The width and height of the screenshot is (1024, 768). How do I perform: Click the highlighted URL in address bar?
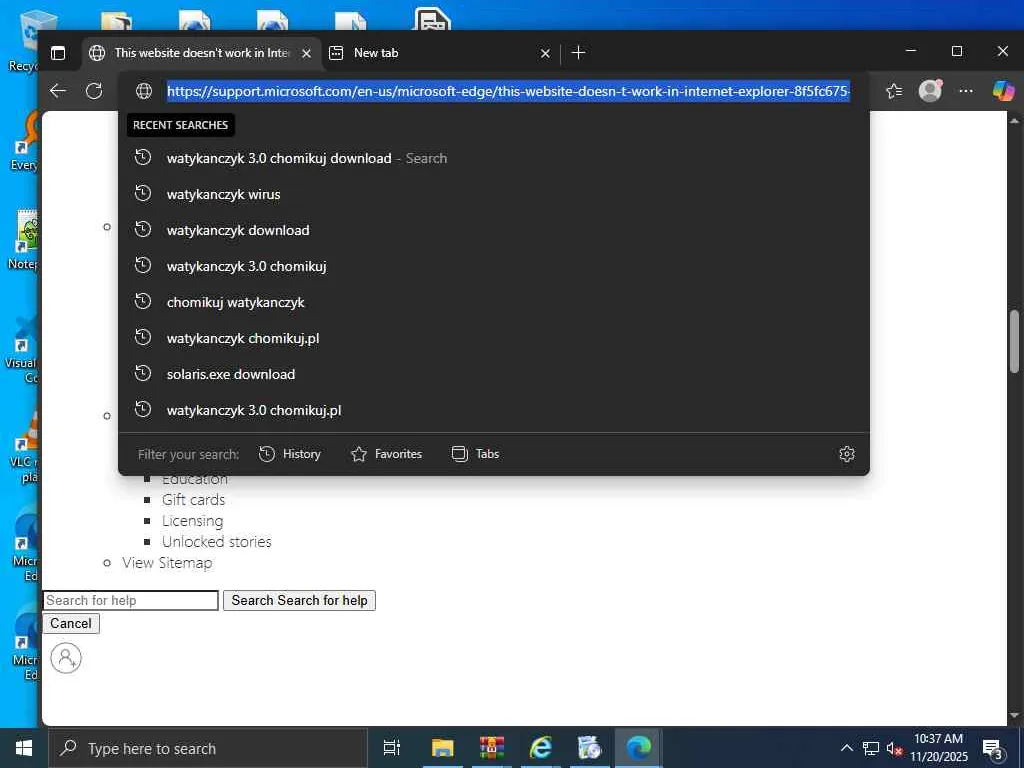[508, 91]
